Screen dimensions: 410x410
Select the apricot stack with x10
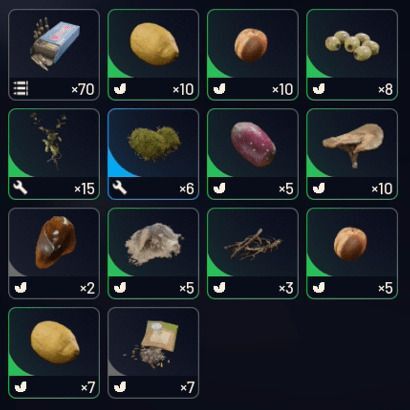click(x=253, y=55)
